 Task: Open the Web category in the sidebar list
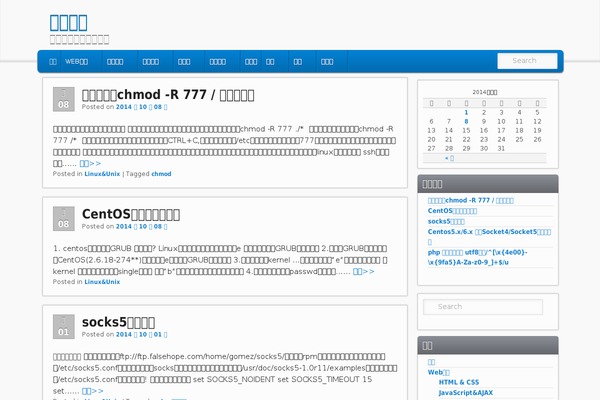tap(439, 372)
